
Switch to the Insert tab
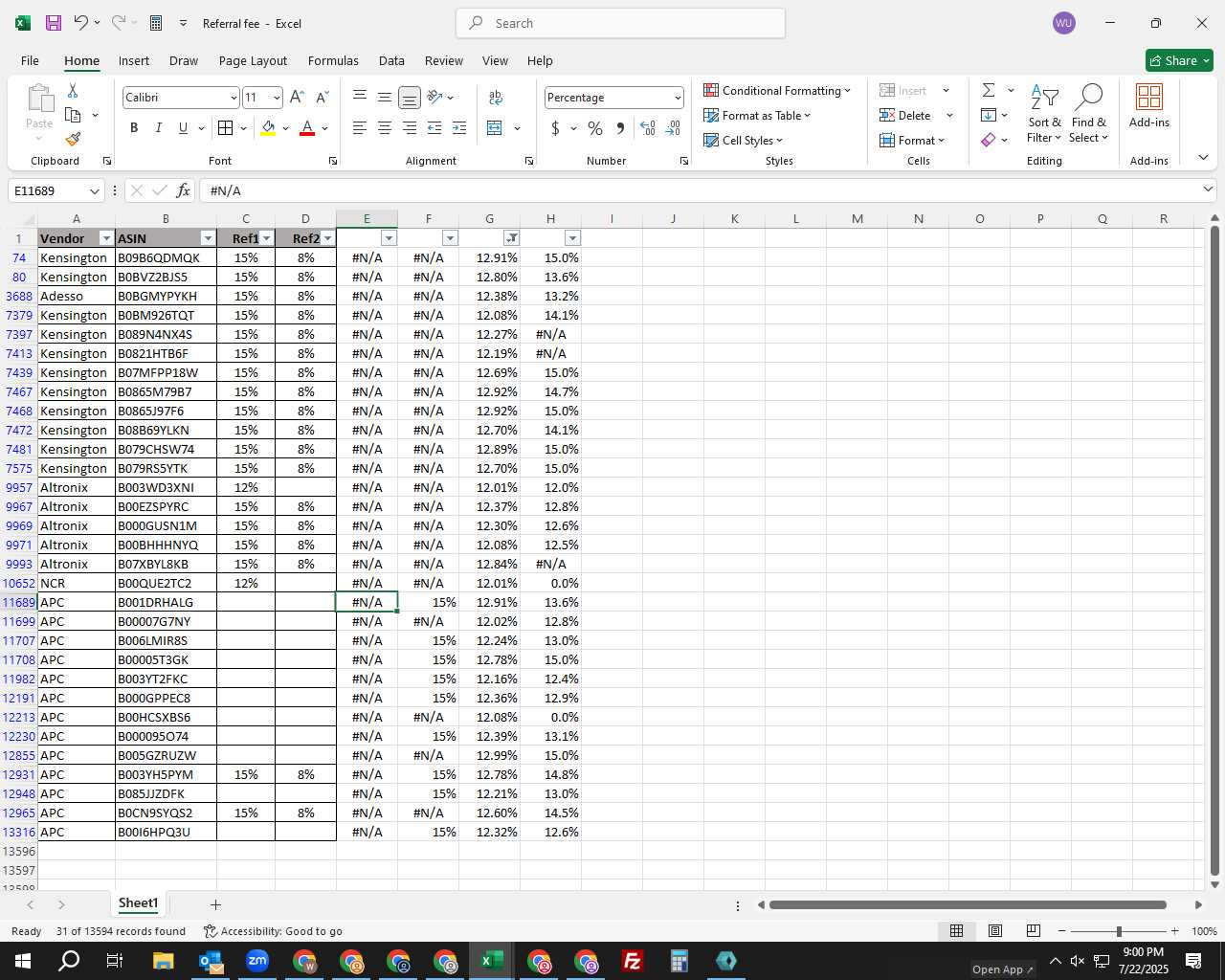click(x=134, y=60)
